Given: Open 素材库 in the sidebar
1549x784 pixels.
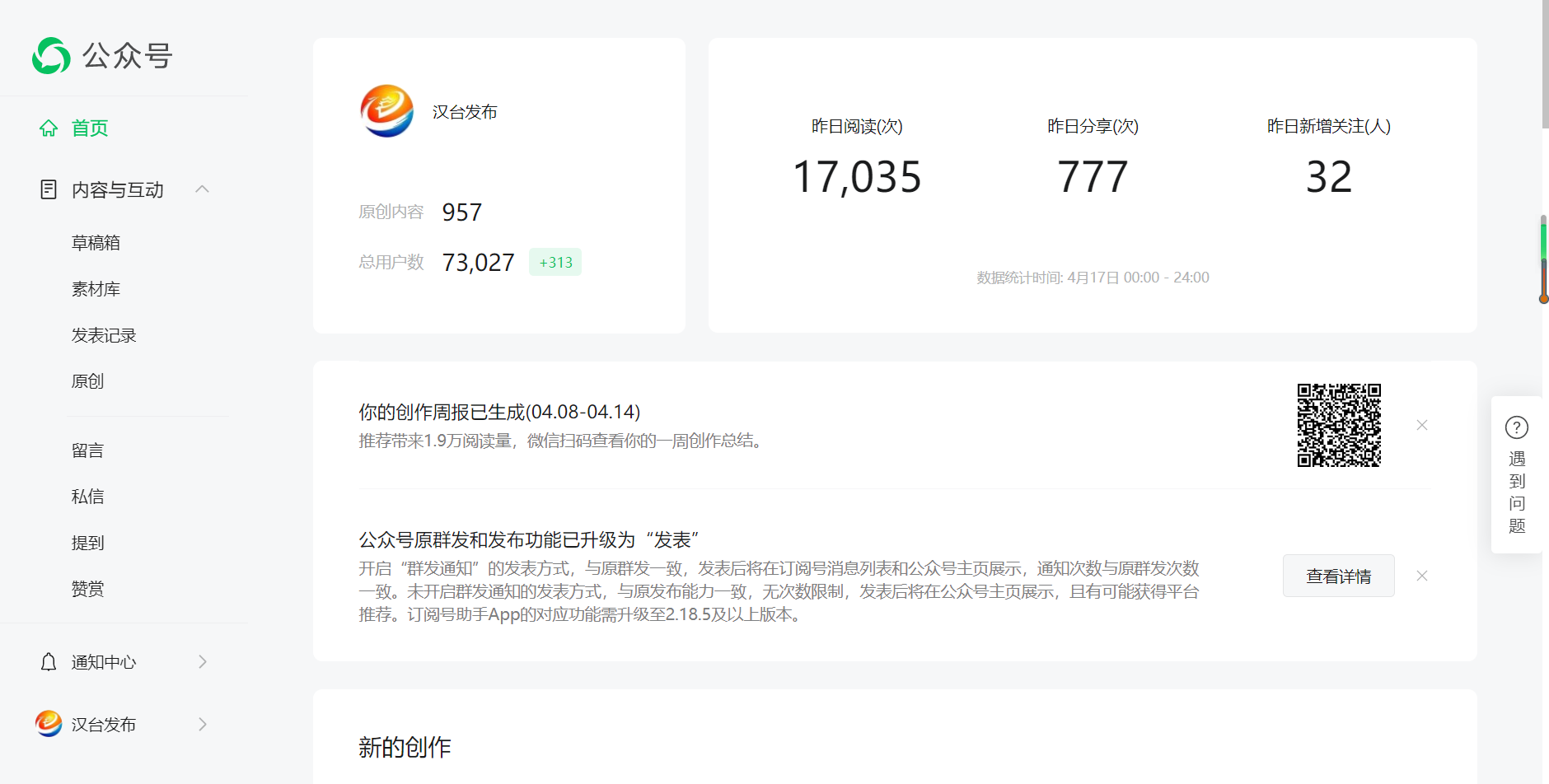Looking at the screenshot, I should click(96, 289).
